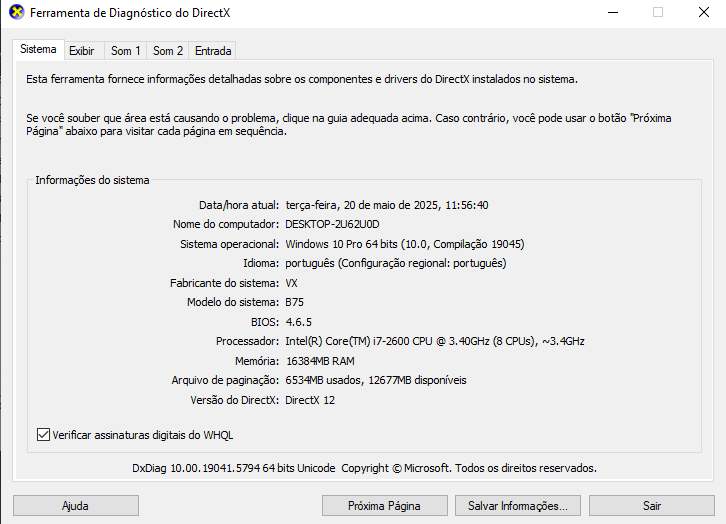The image size is (726, 524).
Task: Click the Modelo do sistema label
Action: tap(233, 302)
